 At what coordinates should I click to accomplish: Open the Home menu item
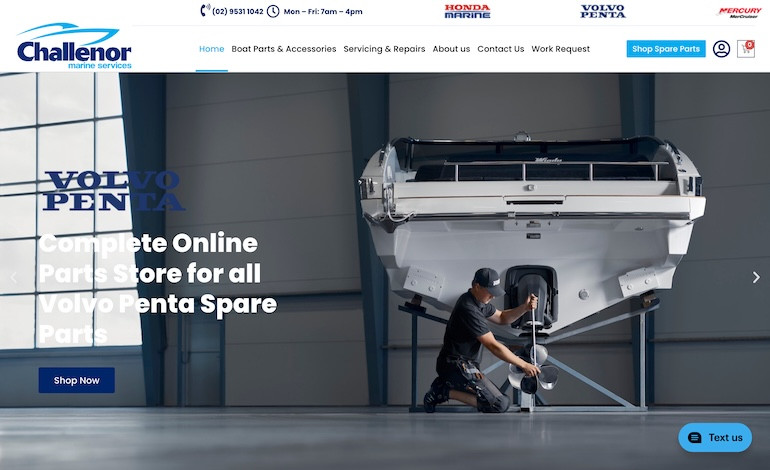coord(212,49)
